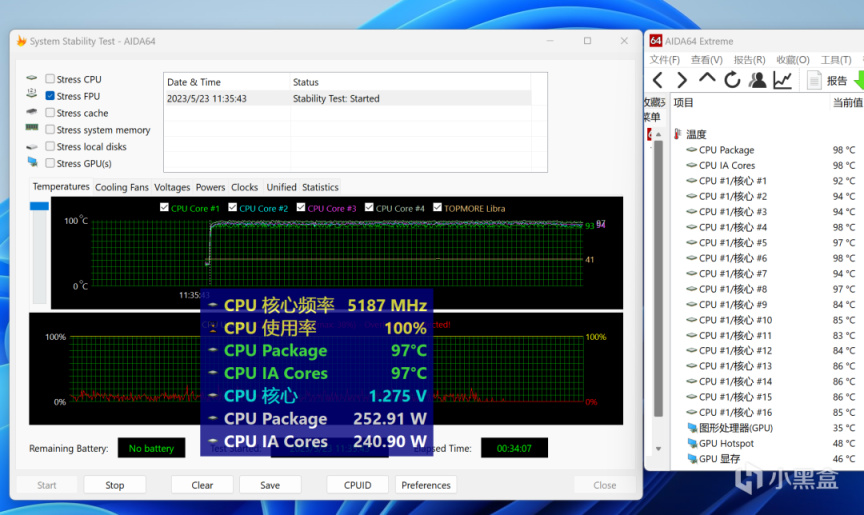864x515 pixels.
Task: Click the 当前值 column header
Action: [x=847, y=102]
